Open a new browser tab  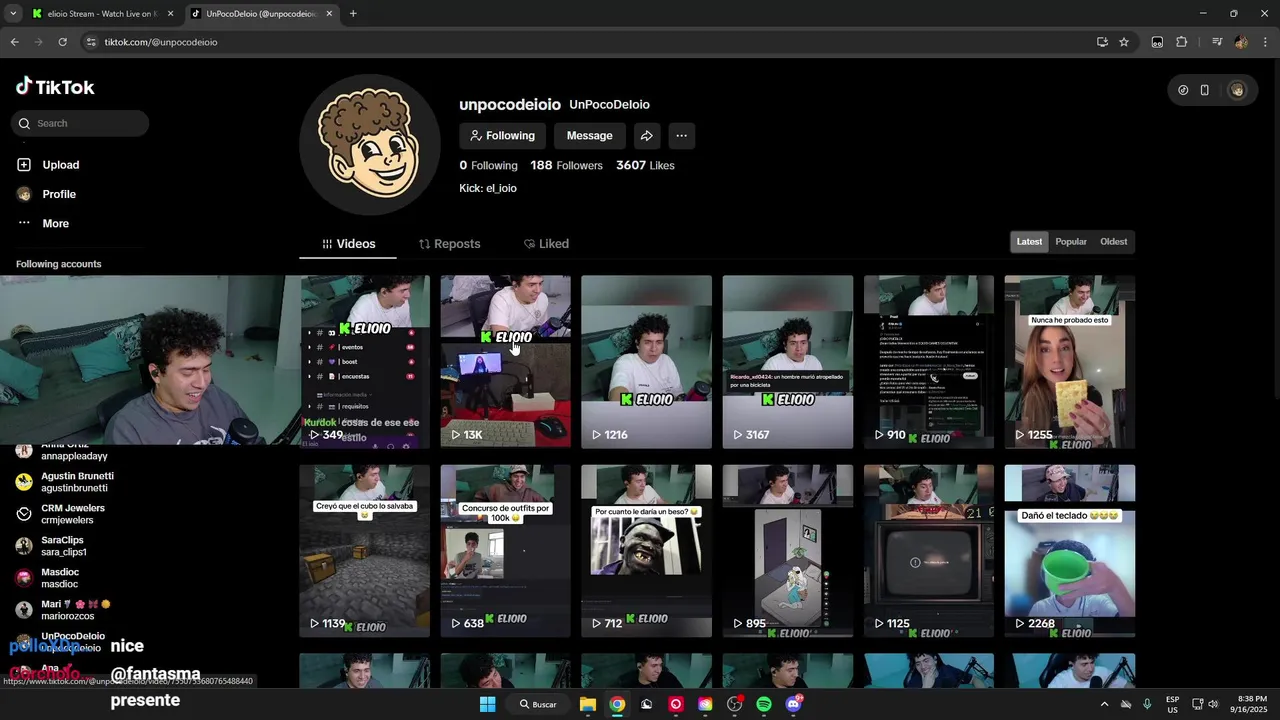coord(353,14)
